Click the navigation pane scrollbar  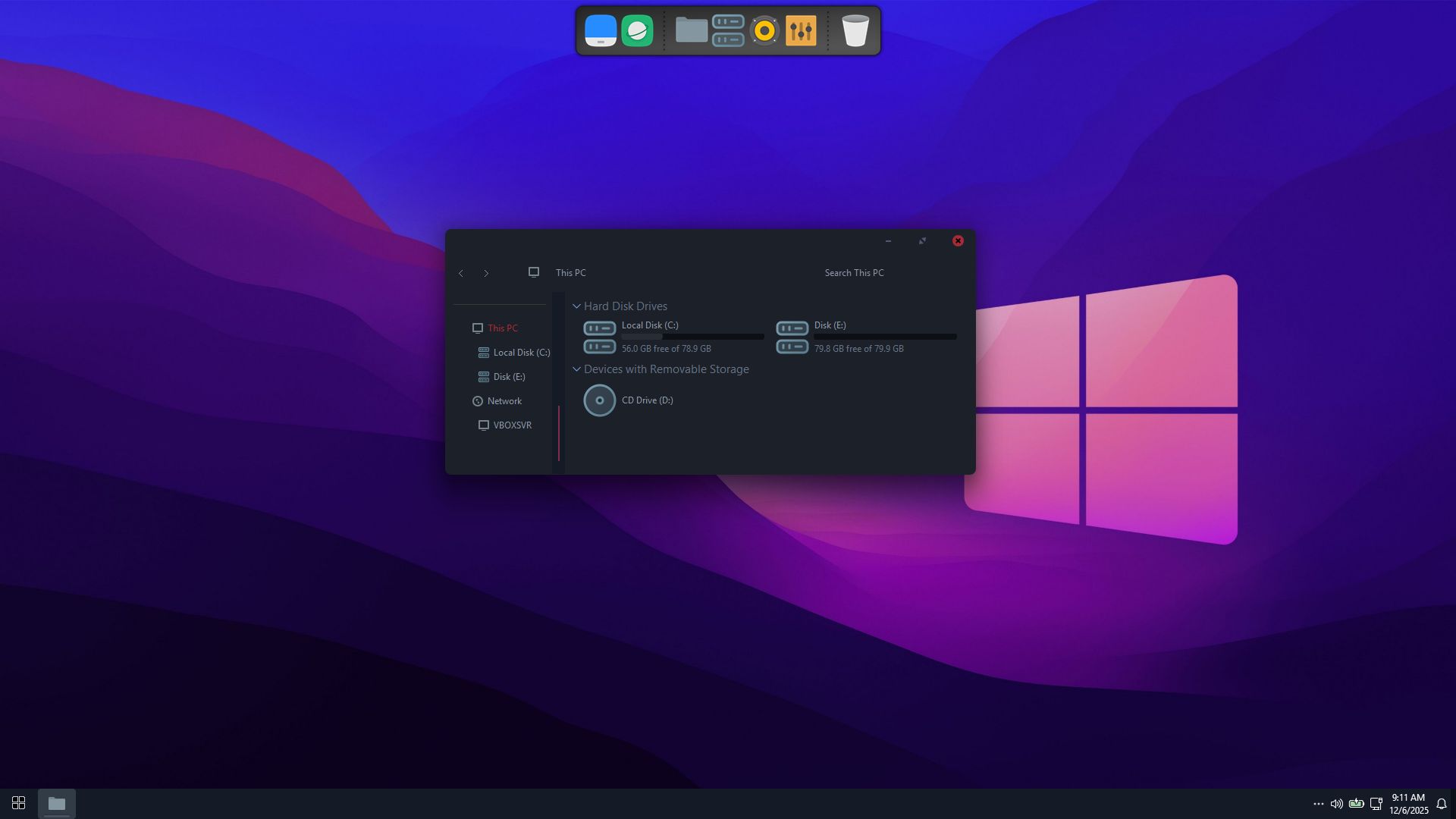point(559,433)
